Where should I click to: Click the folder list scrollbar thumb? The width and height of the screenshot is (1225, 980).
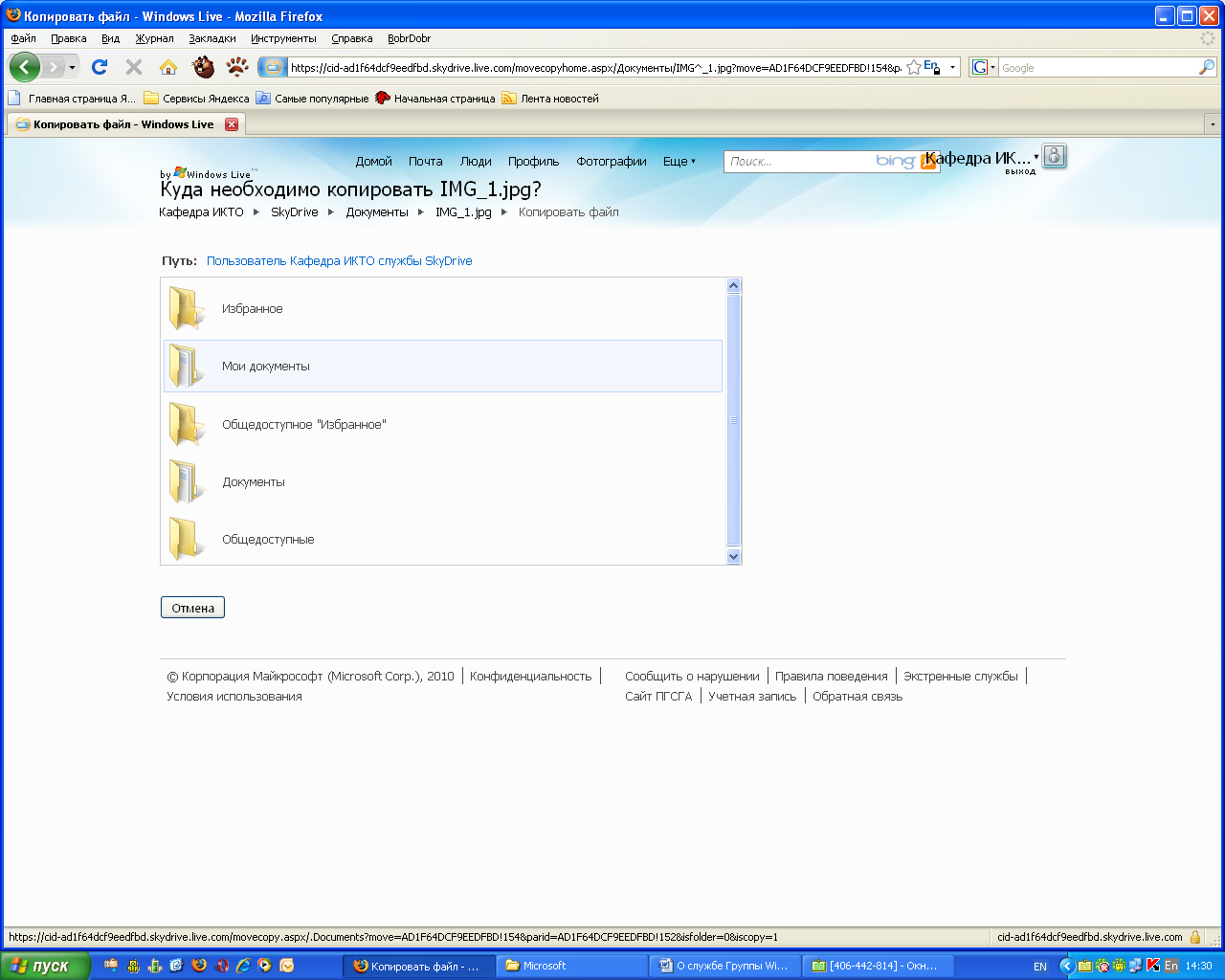(734, 420)
